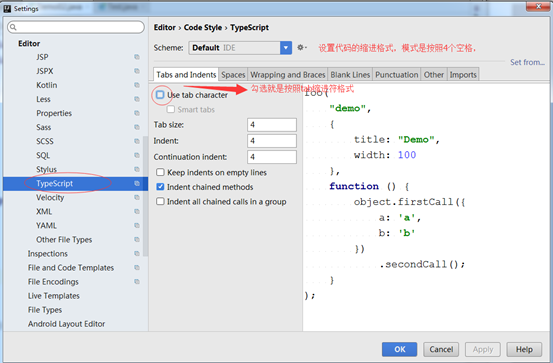Open the Scheme dropdown arrow
The image size is (553, 363).
[x=286, y=48]
